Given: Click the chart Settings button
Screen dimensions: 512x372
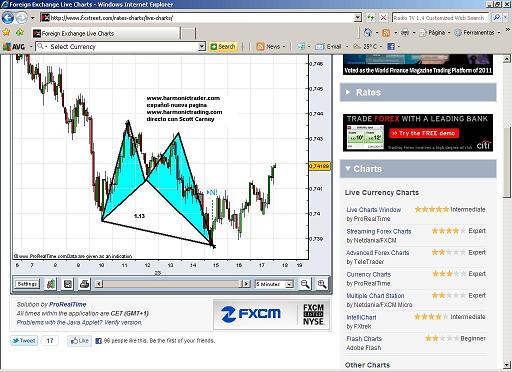Looking at the screenshot, I should [27, 284].
